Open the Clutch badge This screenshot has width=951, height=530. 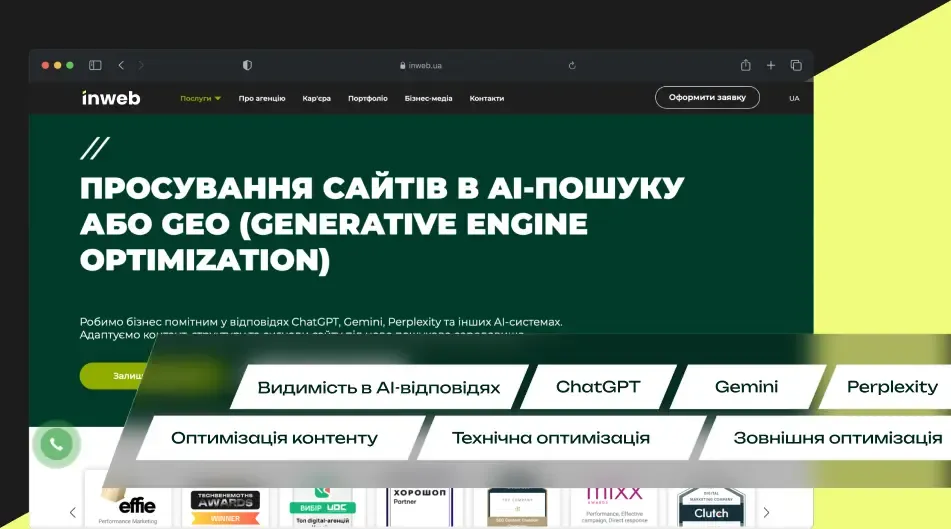tap(711, 508)
